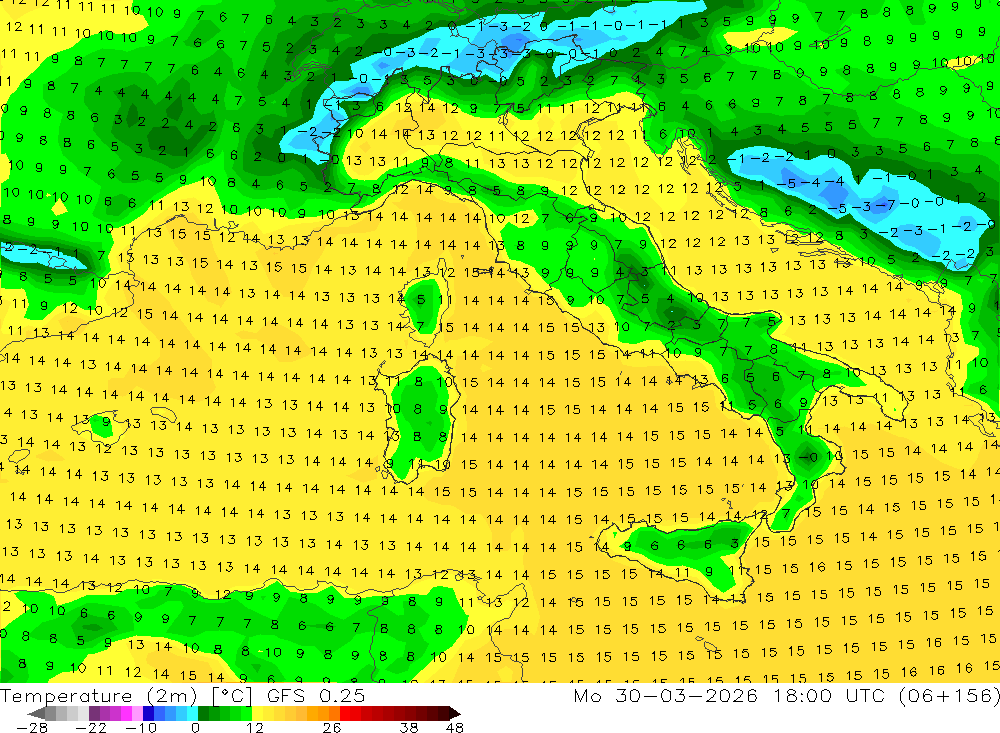Select the '(06+156)' forecast run label
The image size is (1000, 733).
click(x=949, y=695)
